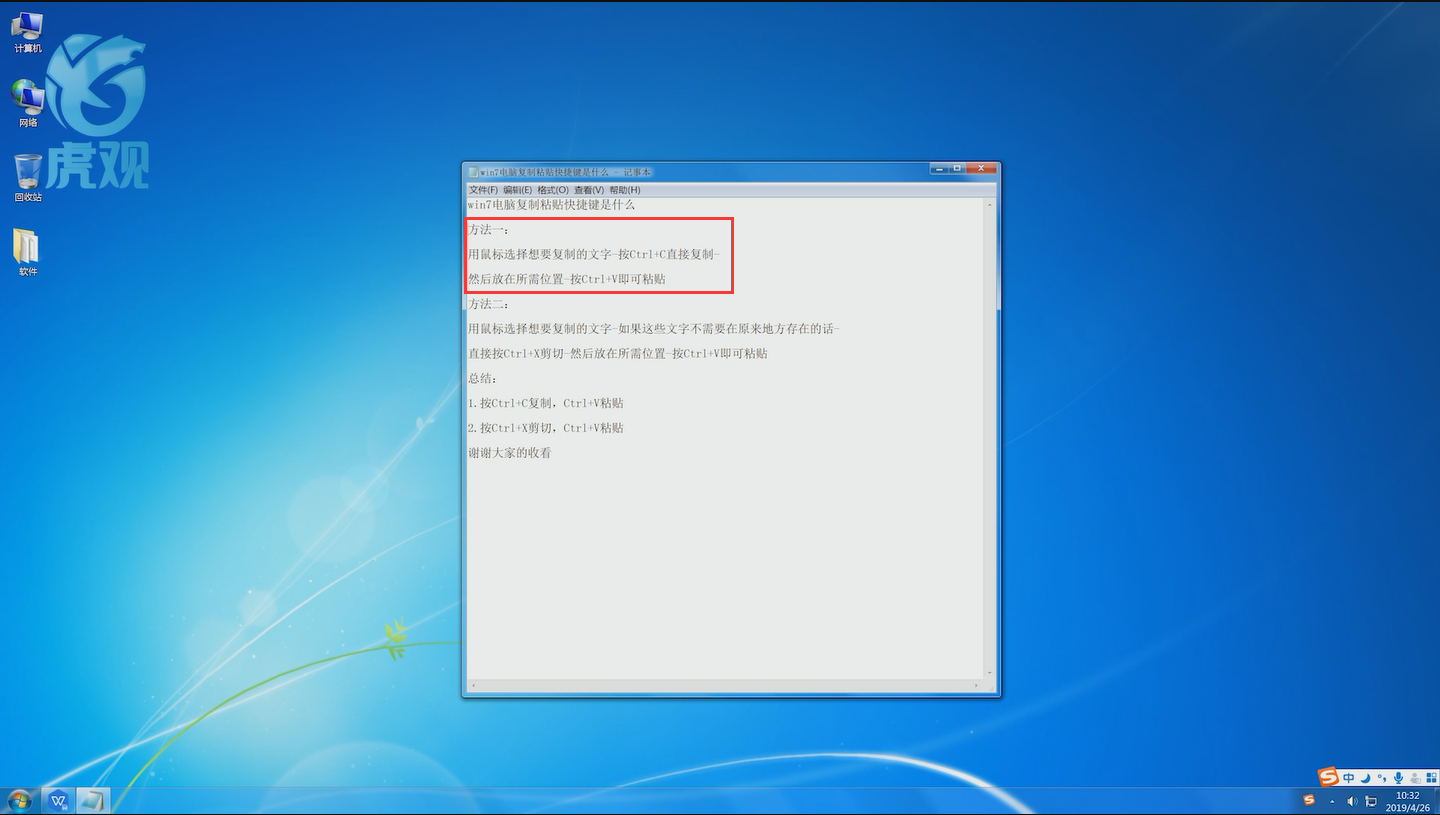Viewport: 1440px width, 815px height.
Task: Click the large Sogou logo on IME bar
Action: coord(1328,777)
